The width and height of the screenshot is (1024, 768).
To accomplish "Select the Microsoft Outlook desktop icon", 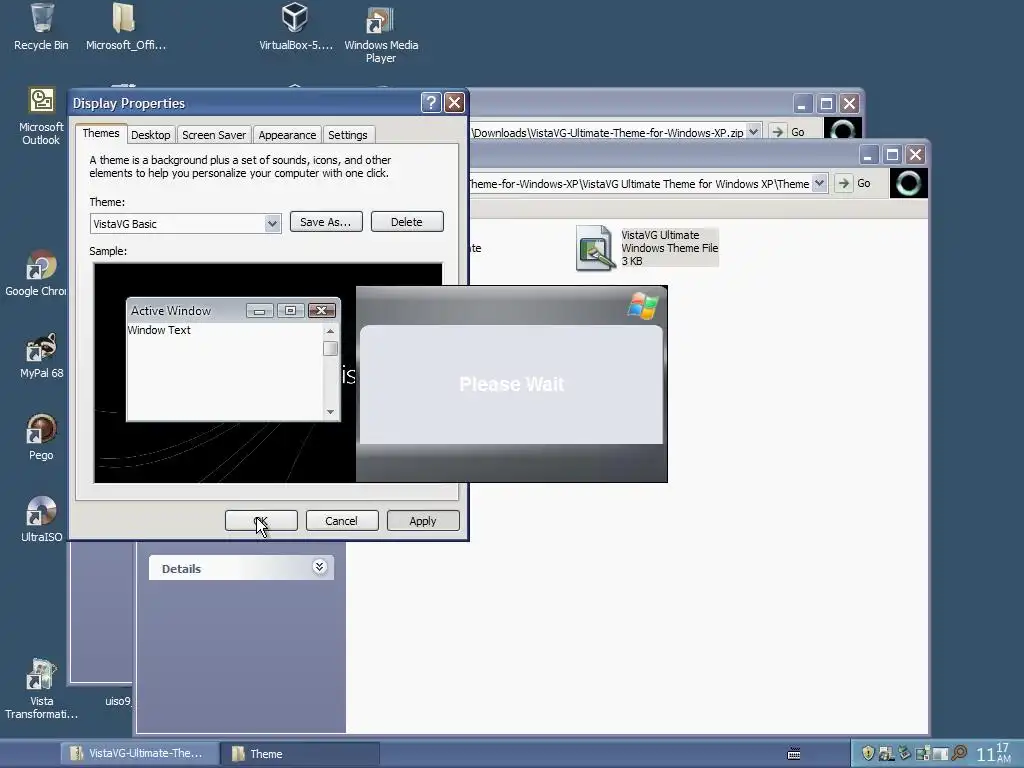I will (41, 116).
